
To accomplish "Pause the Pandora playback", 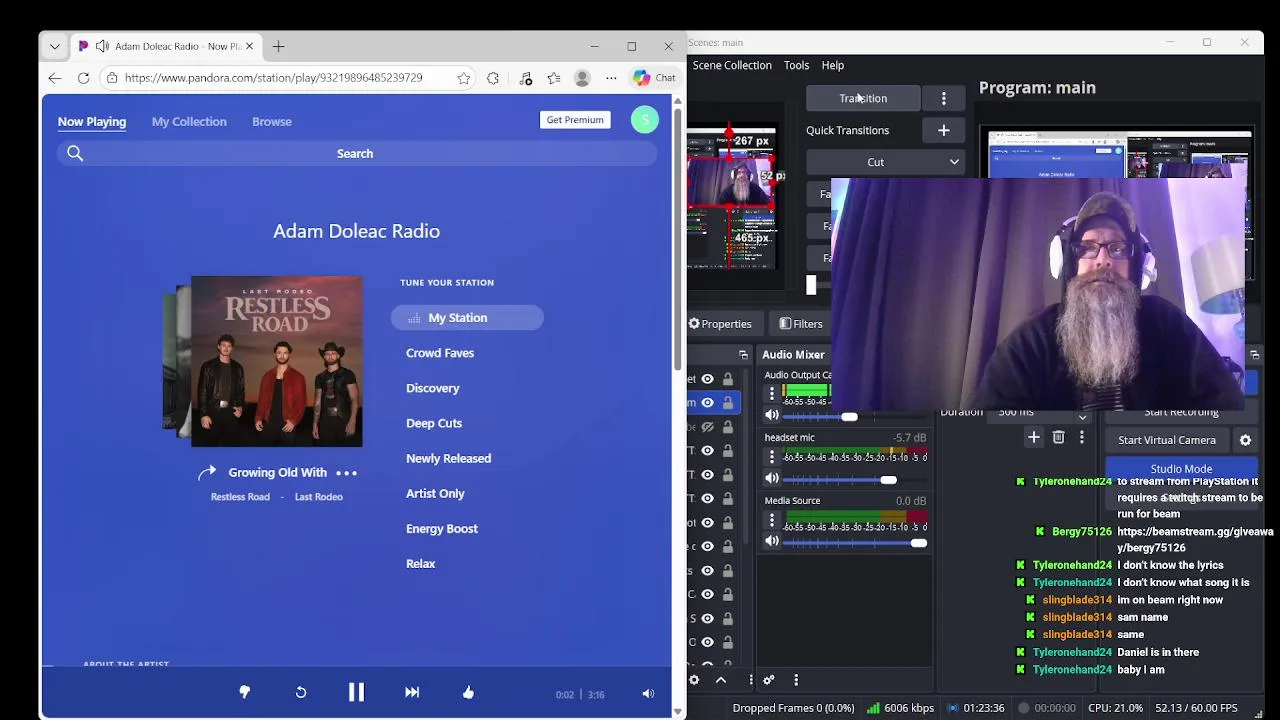I will [x=356, y=692].
